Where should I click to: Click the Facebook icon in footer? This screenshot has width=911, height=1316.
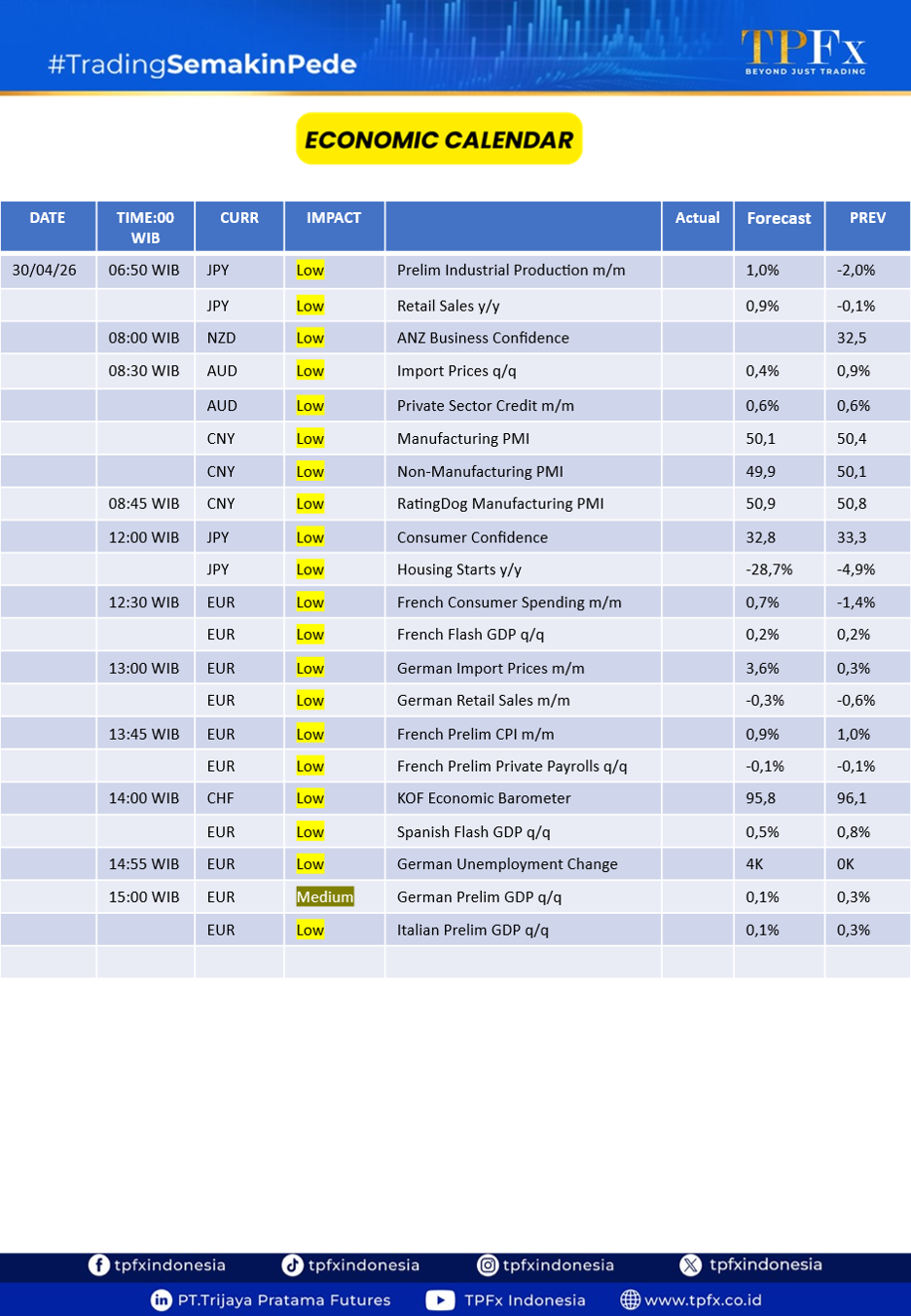click(x=98, y=1264)
